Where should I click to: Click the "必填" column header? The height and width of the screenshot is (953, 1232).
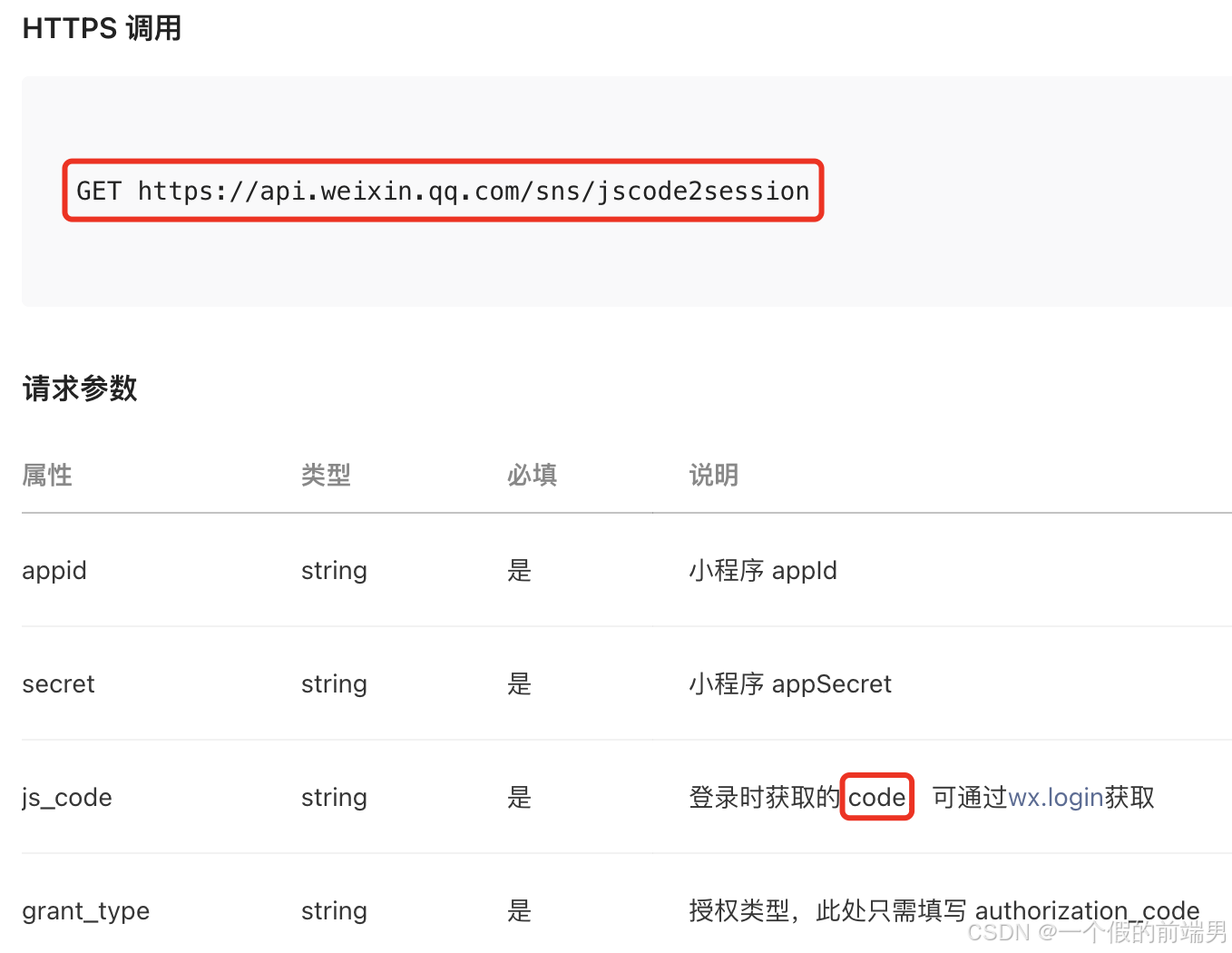(532, 475)
